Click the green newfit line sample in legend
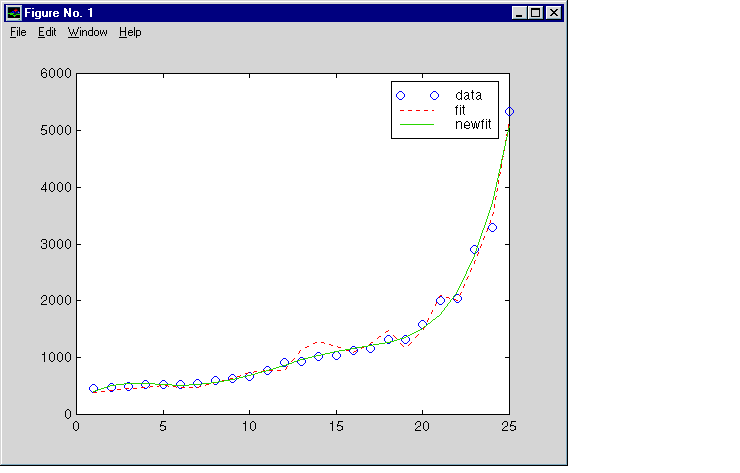The width and height of the screenshot is (740, 473). tap(417, 125)
